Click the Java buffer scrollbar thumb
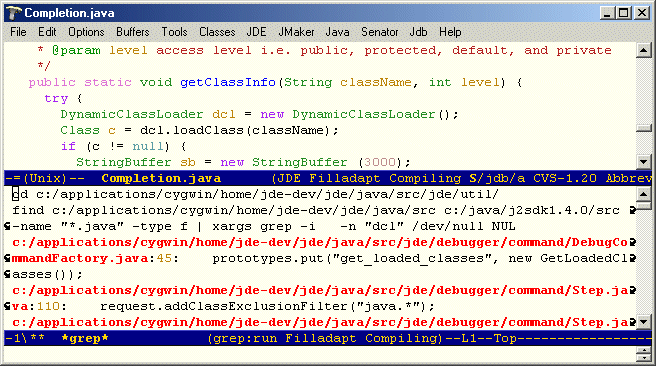 (x=643, y=128)
